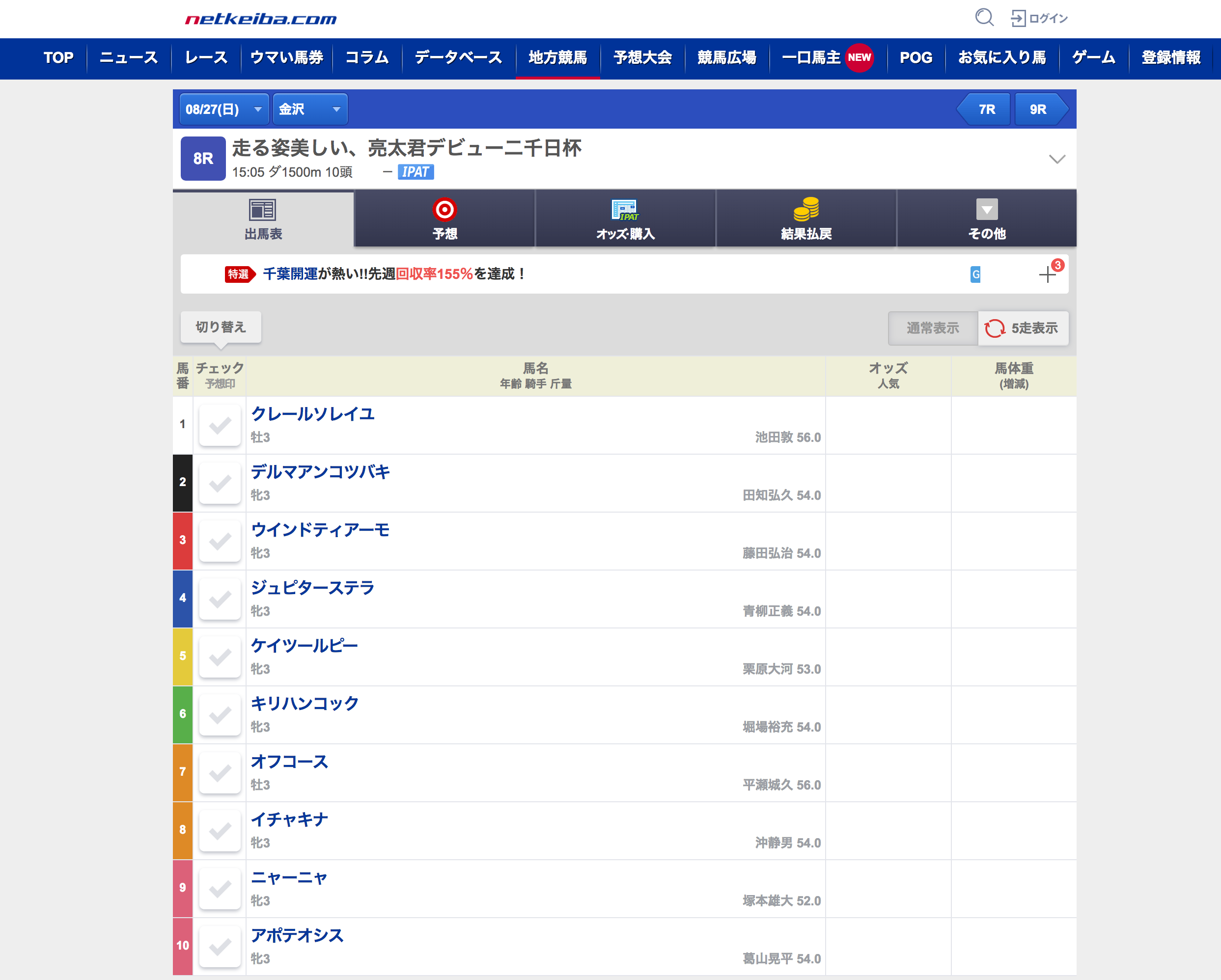Open the 08/27(日) date dropdown
1221x980 pixels.
(x=224, y=109)
